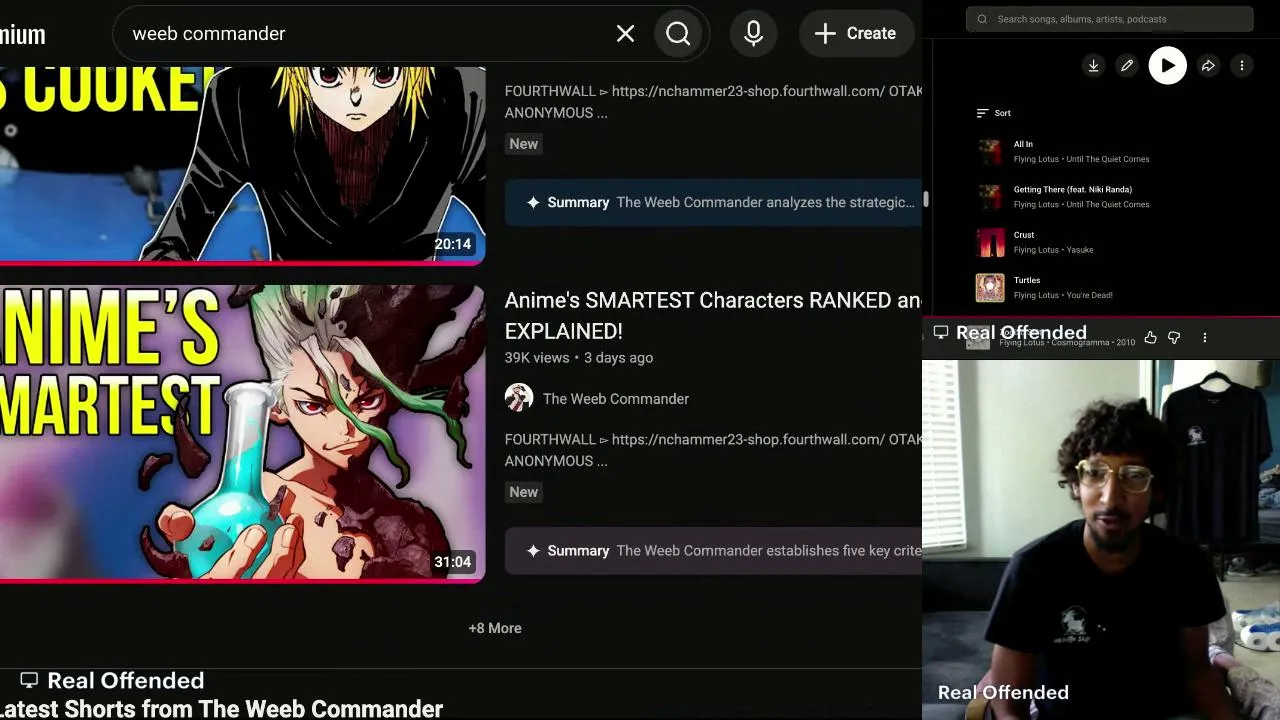This screenshot has width=1280, height=720.
Task: Play 'Getting There (feat. Niki Randa)' track
Action: click(1073, 189)
